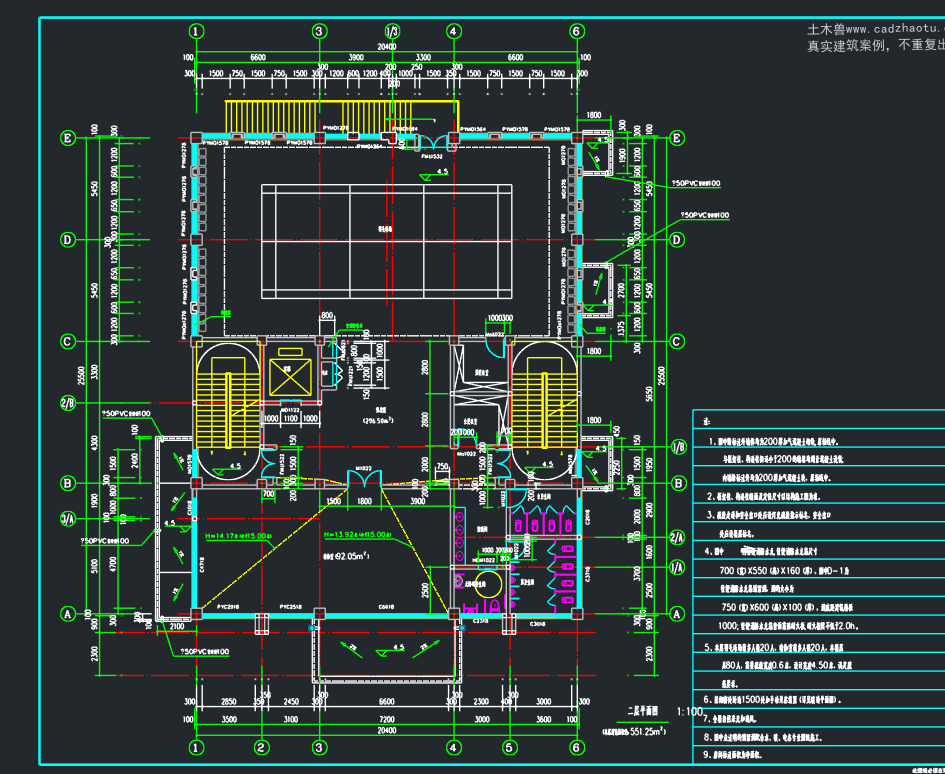This screenshot has width=945, height=774.
Task: Click note 6 mentioning 1500
Action: coord(773,700)
